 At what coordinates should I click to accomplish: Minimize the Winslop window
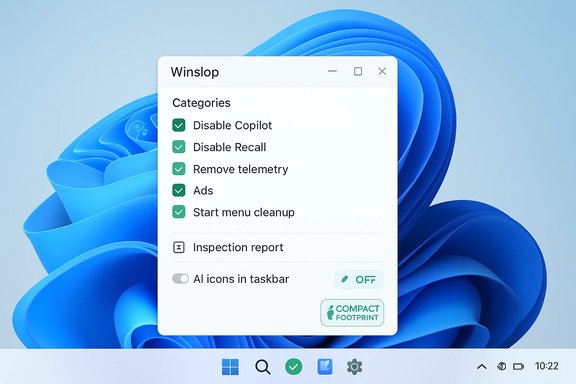click(x=332, y=71)
